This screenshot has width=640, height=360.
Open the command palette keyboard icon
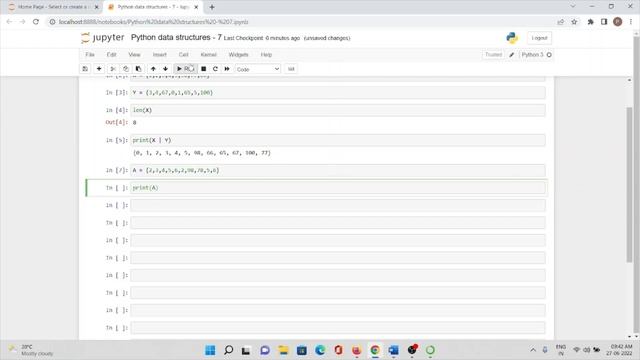(x=291, y=69)
